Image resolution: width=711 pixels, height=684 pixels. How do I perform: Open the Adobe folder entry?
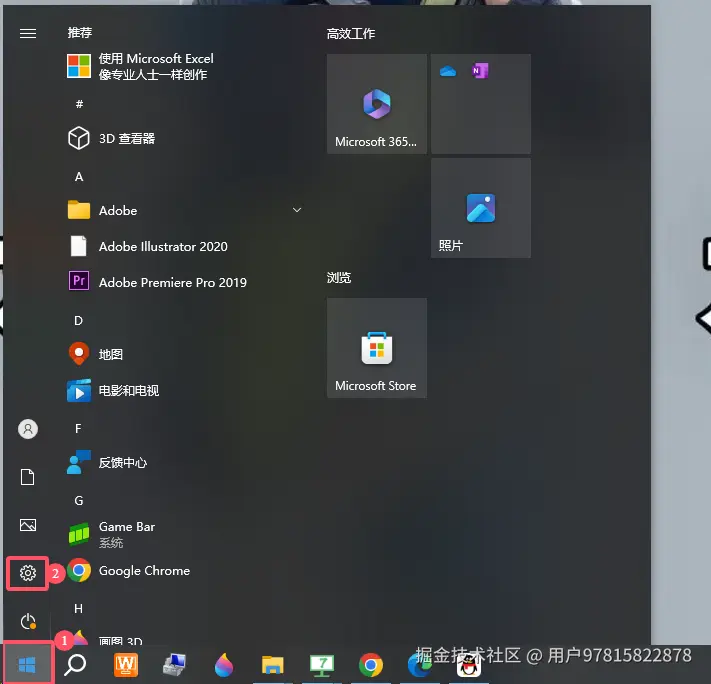coord(184,210)
